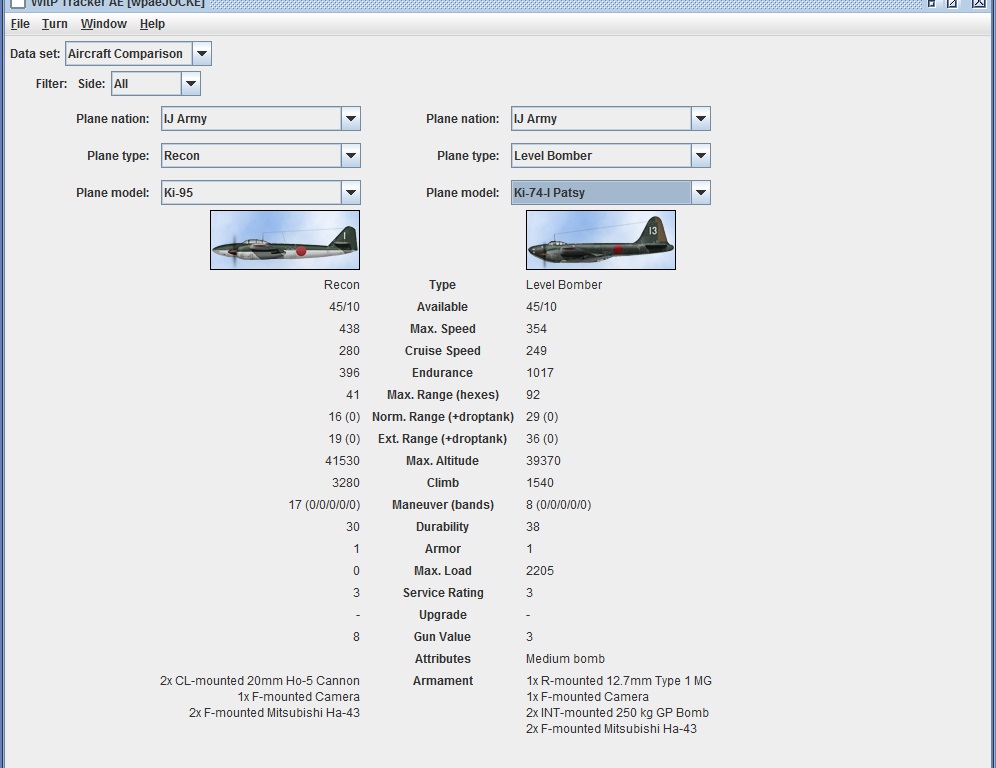Click the Ki-95 max speed value 438
This screenshot has height=768, width=996.
(x=349, y=329)
